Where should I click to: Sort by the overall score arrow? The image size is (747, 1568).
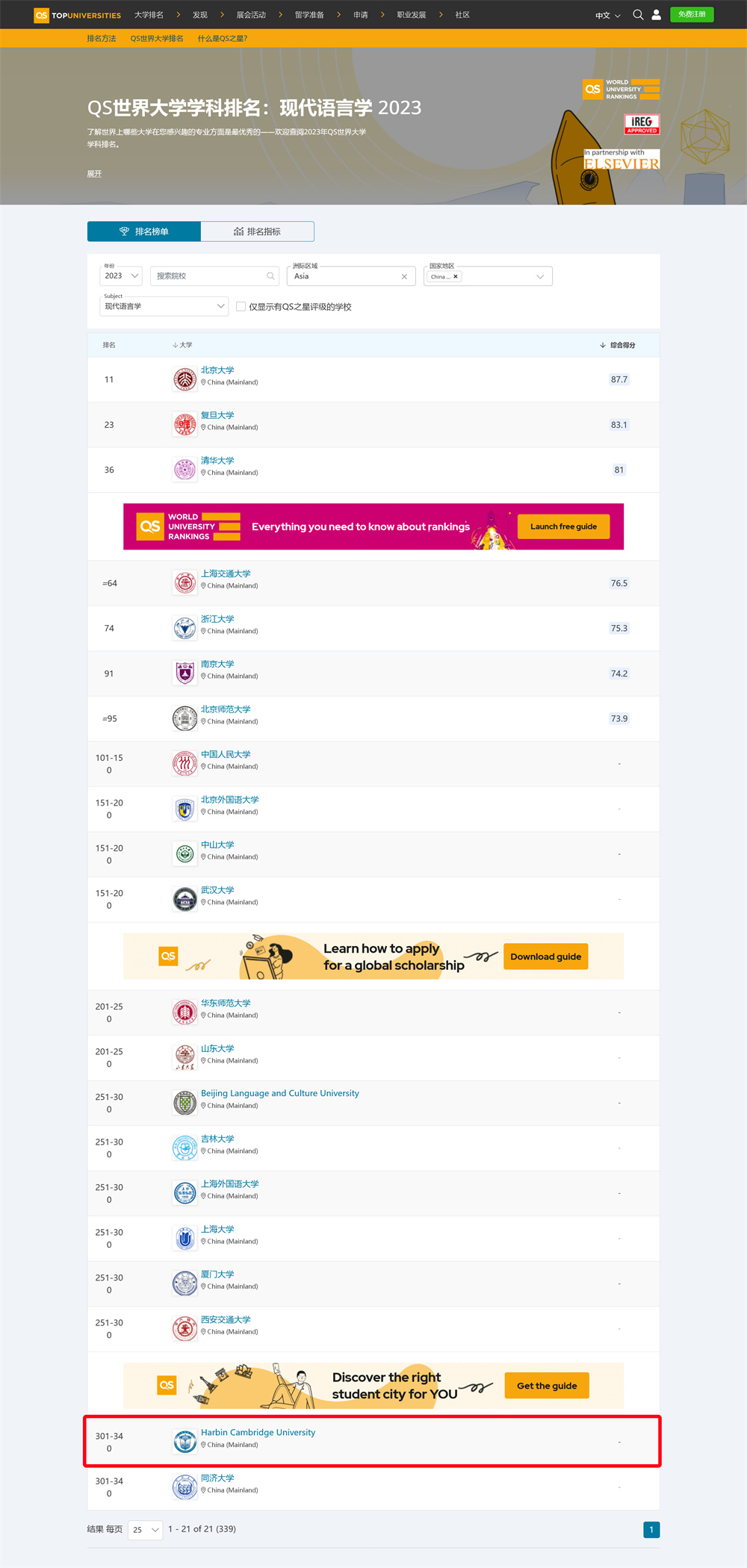click(602, 345)
